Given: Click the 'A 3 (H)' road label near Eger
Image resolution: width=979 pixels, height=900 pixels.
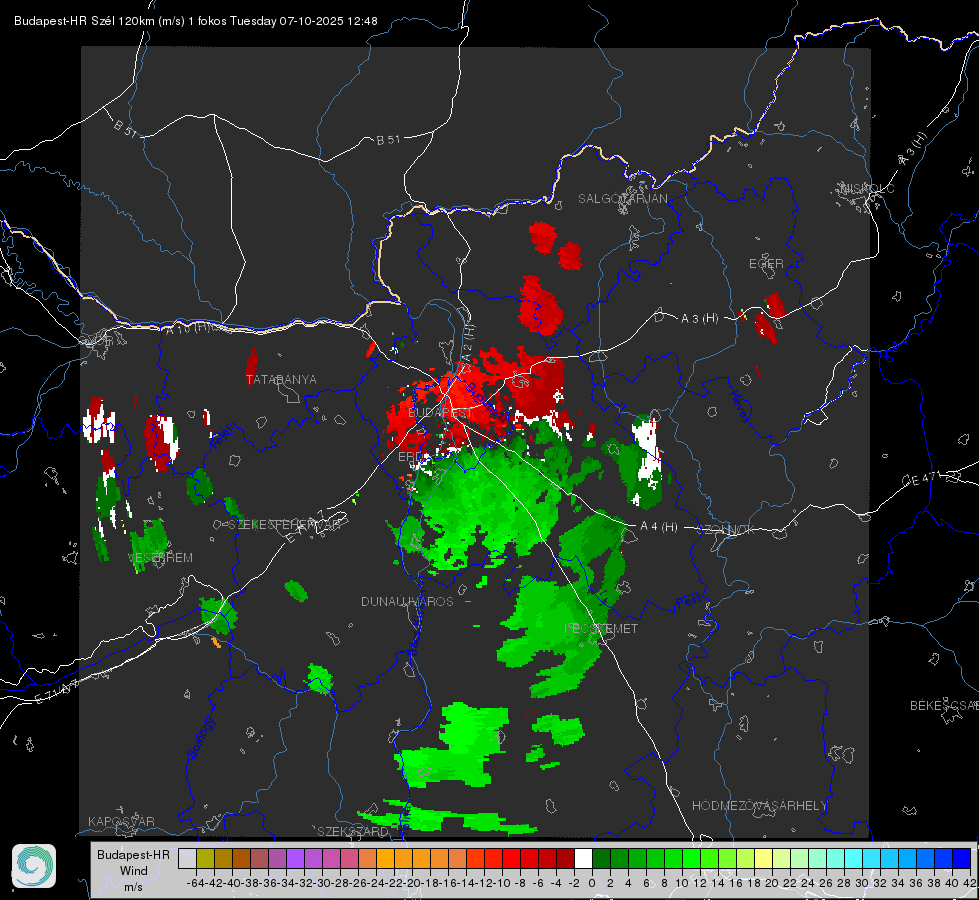Looking at the screenshot, I should coord(699,319).
